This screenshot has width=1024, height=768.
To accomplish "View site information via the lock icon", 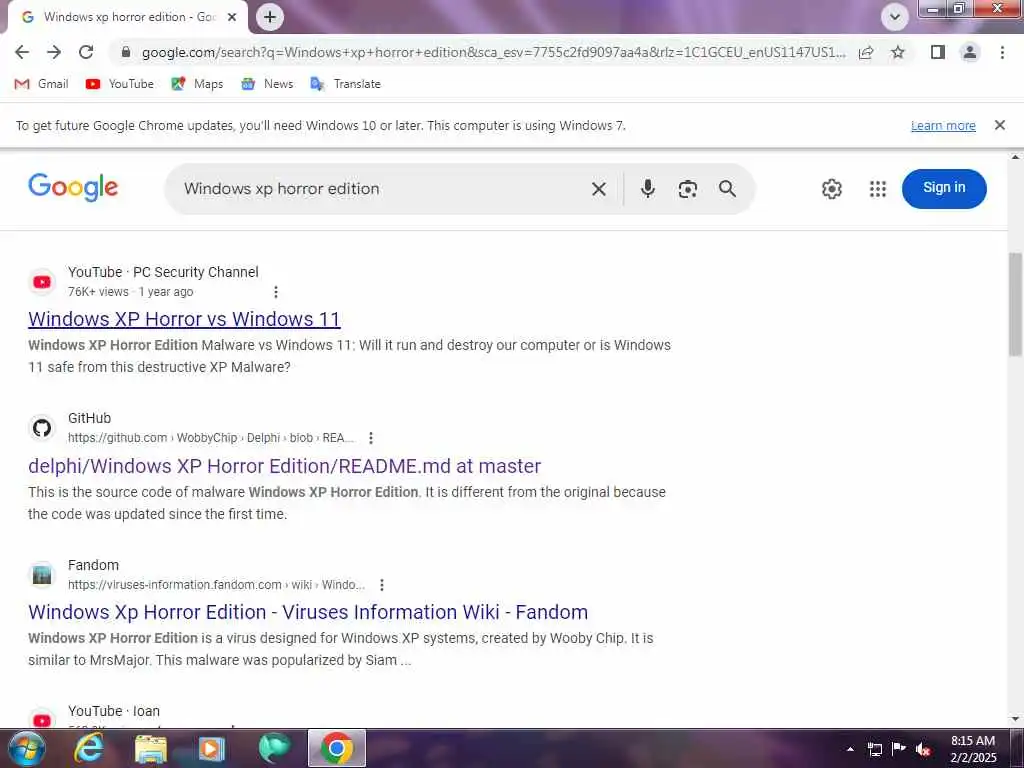I will tap(126, 52).
